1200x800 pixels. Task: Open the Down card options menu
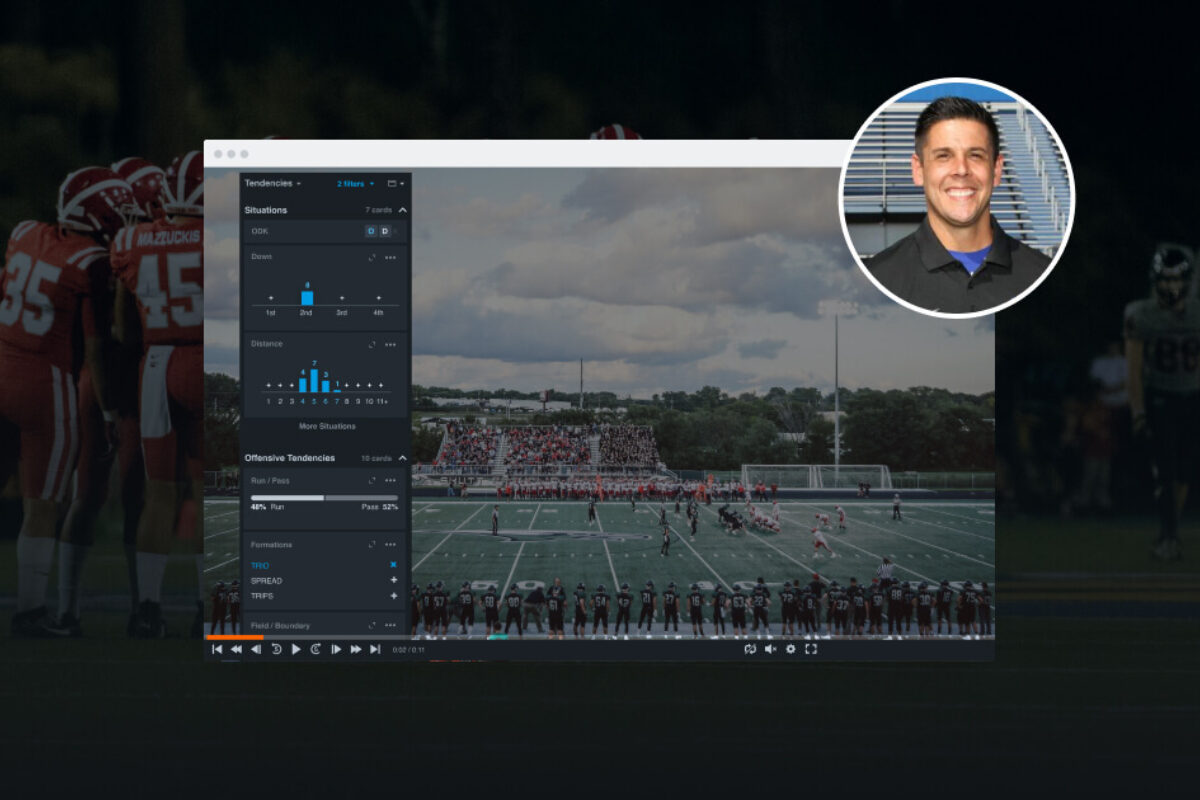390,257
